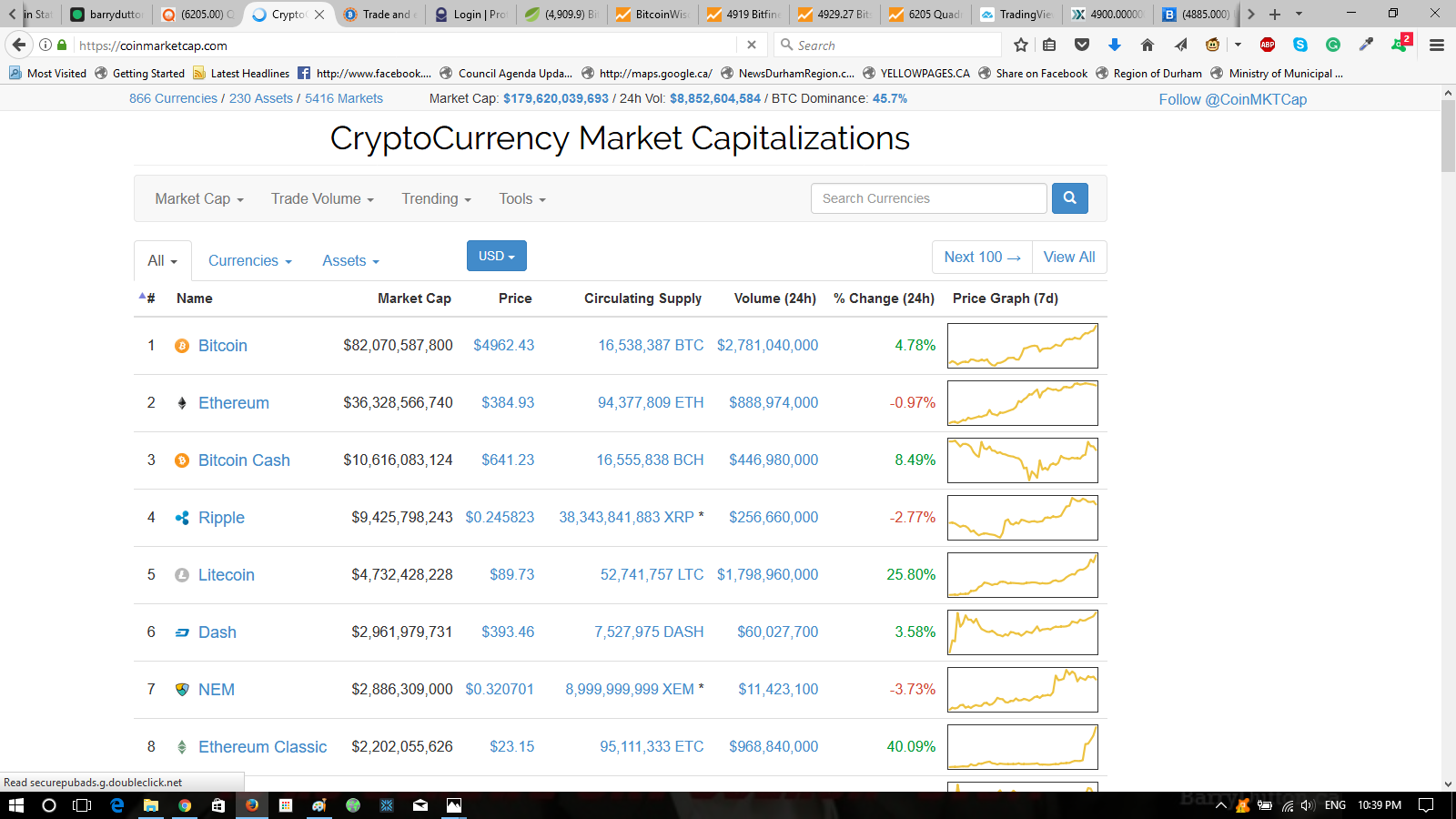Activate the eyedropper color picker extension

coord(1366,45)
